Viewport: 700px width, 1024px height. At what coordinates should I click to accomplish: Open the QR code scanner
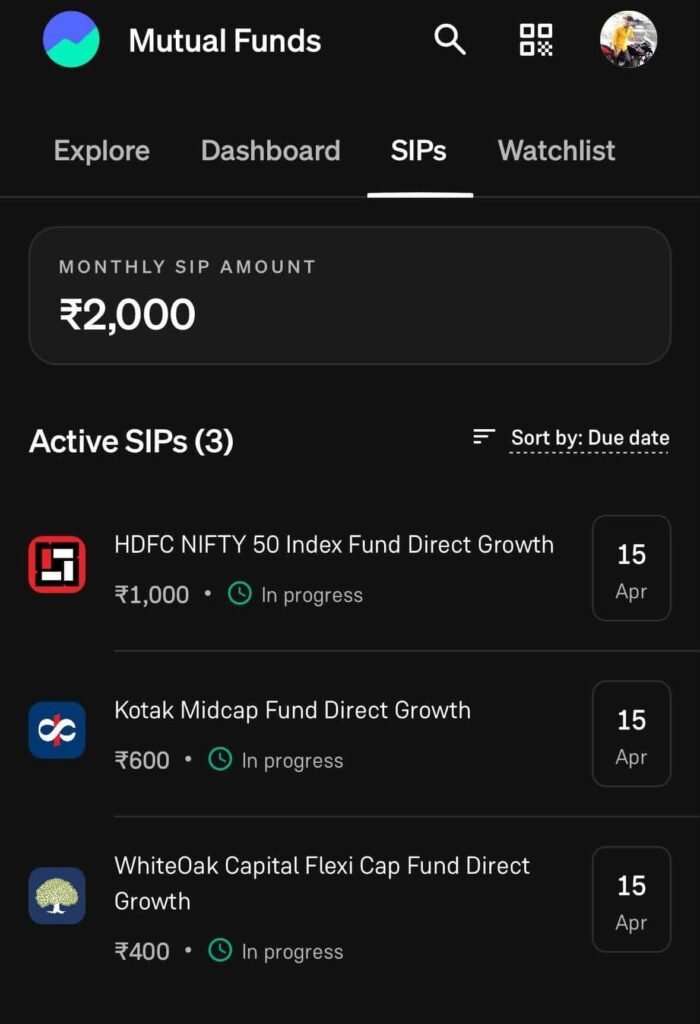click(x=536, y=40)
